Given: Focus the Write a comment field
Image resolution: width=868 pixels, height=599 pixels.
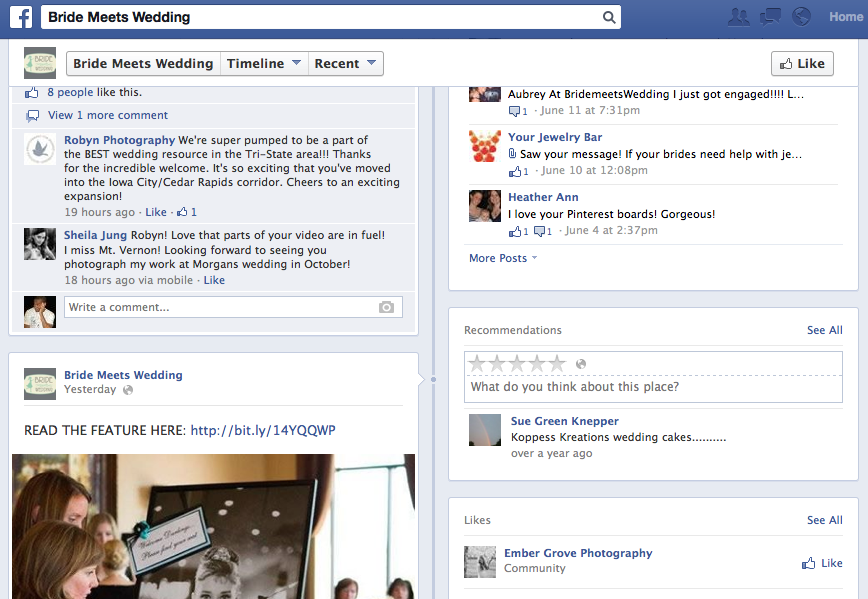Looking at the screenshot, I should click(x=233, y=307).
